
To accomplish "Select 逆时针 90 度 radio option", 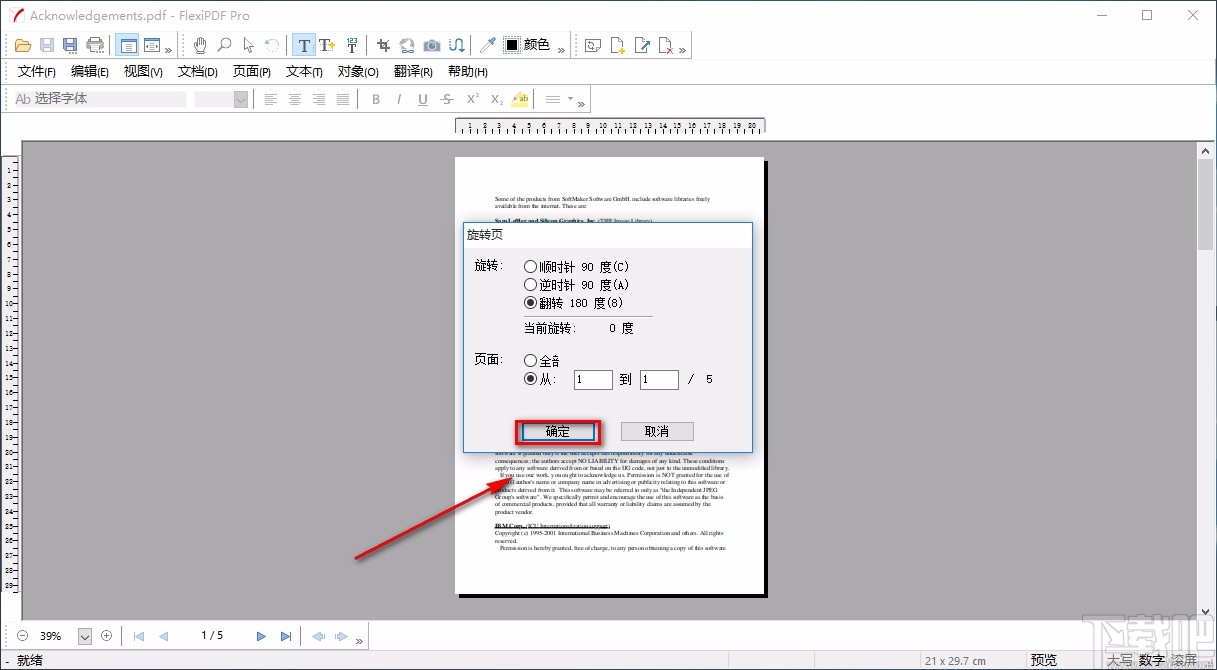I will point(530,285).
